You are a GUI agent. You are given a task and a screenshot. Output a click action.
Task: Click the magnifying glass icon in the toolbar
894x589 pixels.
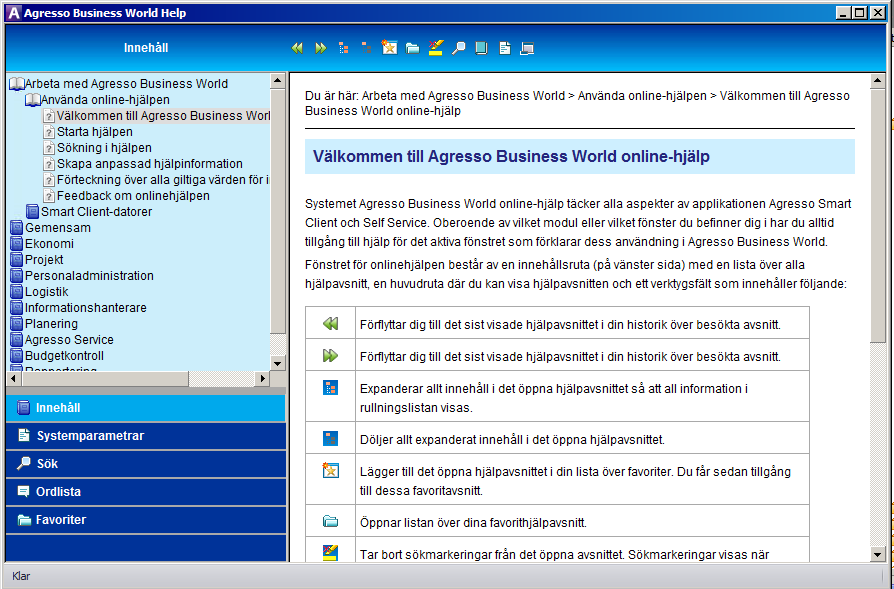[x=458, y=48]
